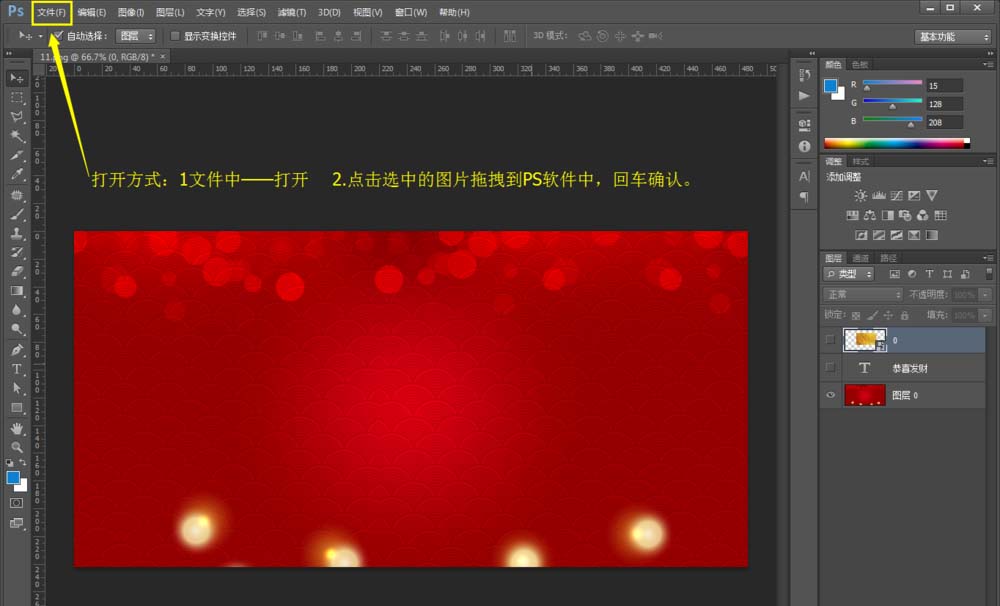Hide the 图层 0 layer
The image size is (1000, 606).
830,395
